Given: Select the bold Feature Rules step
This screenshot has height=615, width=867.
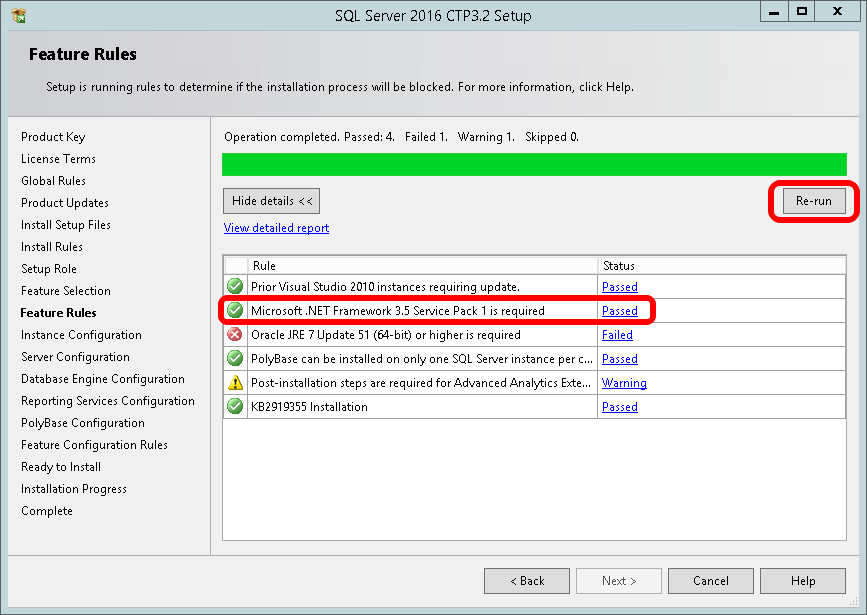Looking at the screenshot, I should coord(58,313).
